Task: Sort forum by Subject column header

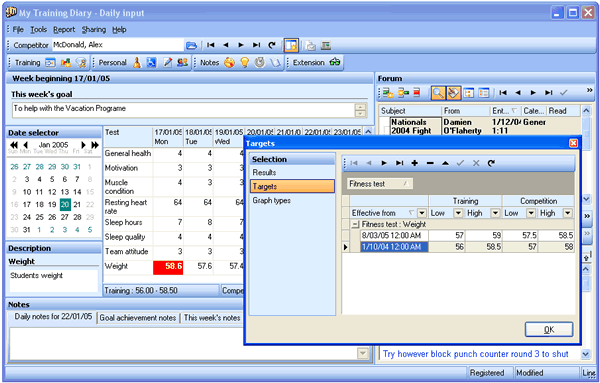Action: pyautogui.click(x=410, y=111)
